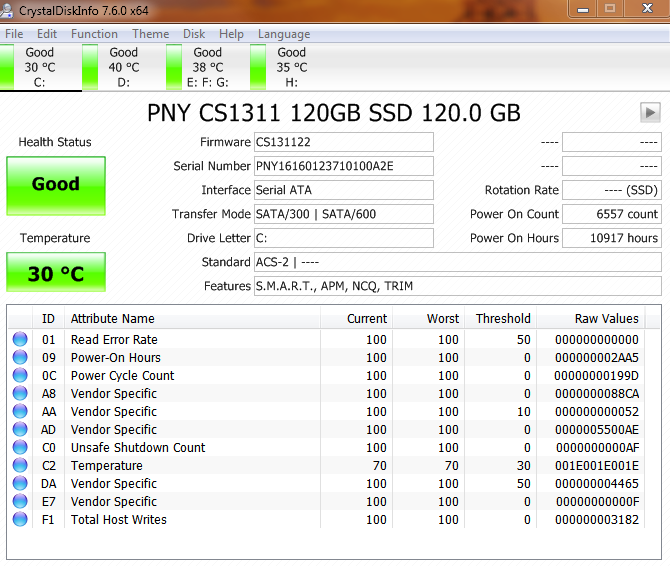Select the Unsafe Shutdown Count attribute text

[138, 447]
